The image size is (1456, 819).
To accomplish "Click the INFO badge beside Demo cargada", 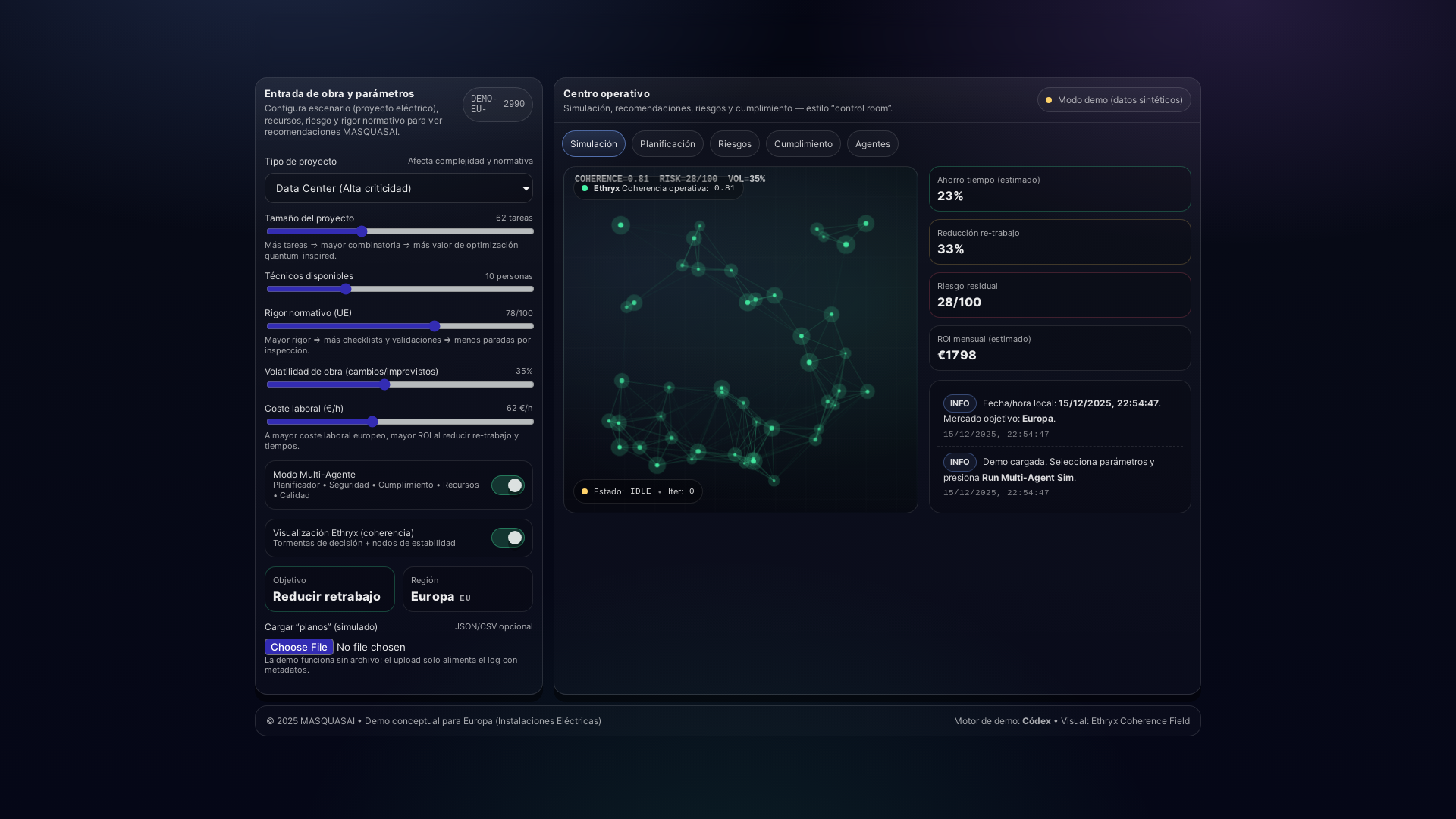I will tap(959, 462).
